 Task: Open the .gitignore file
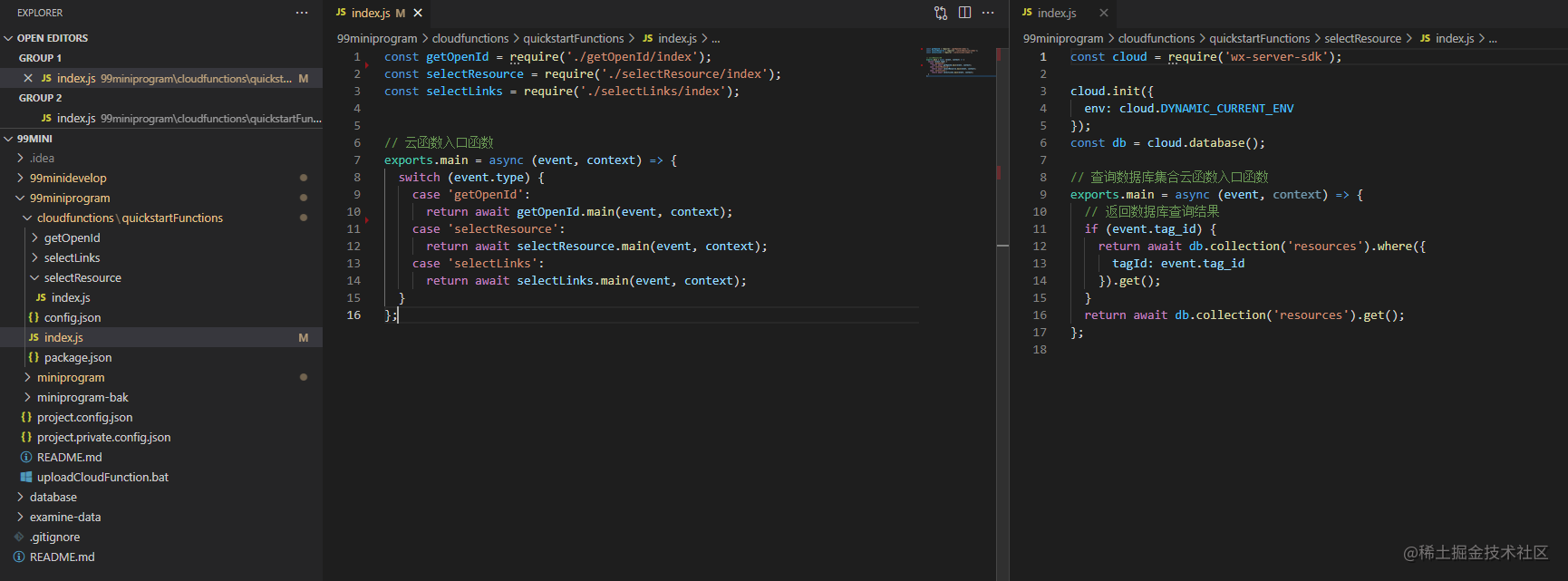(x=161, y=537)
